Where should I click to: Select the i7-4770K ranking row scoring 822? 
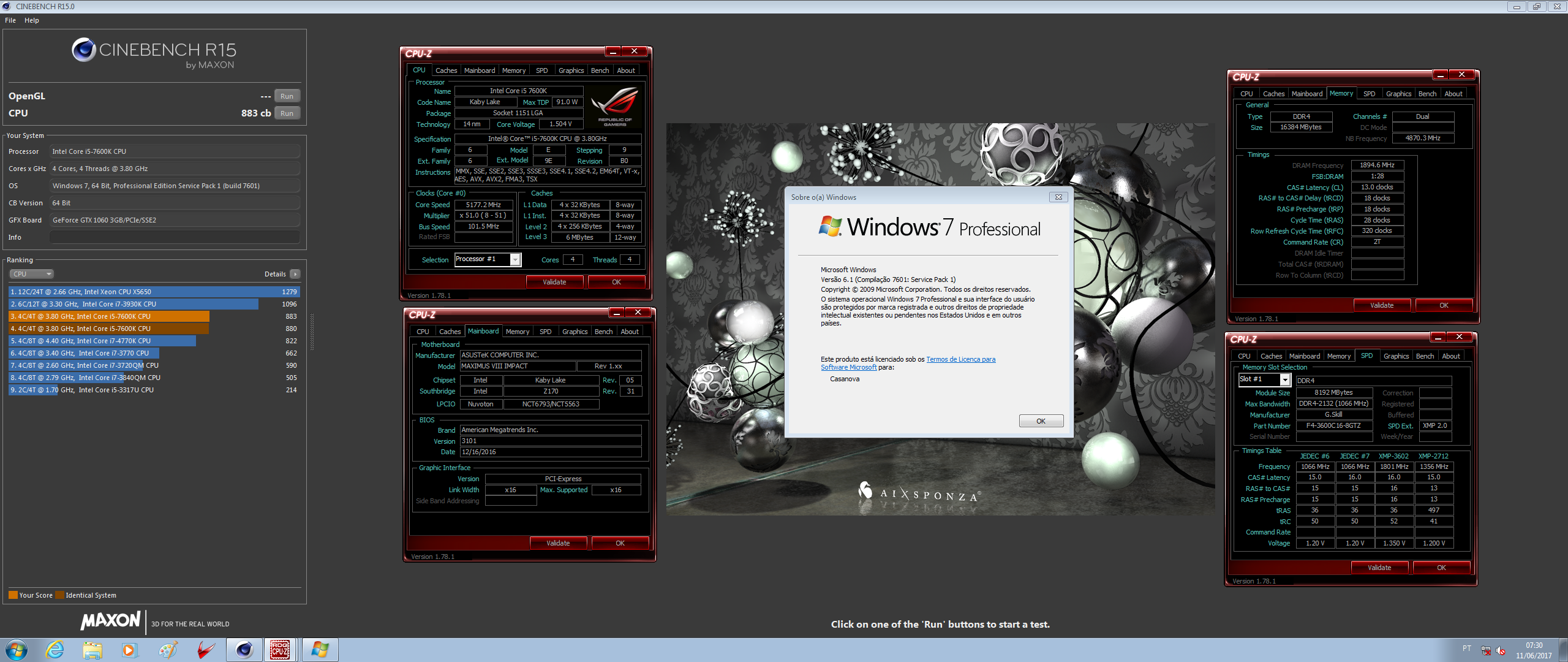pyautogui.click(x=154, y=341)
